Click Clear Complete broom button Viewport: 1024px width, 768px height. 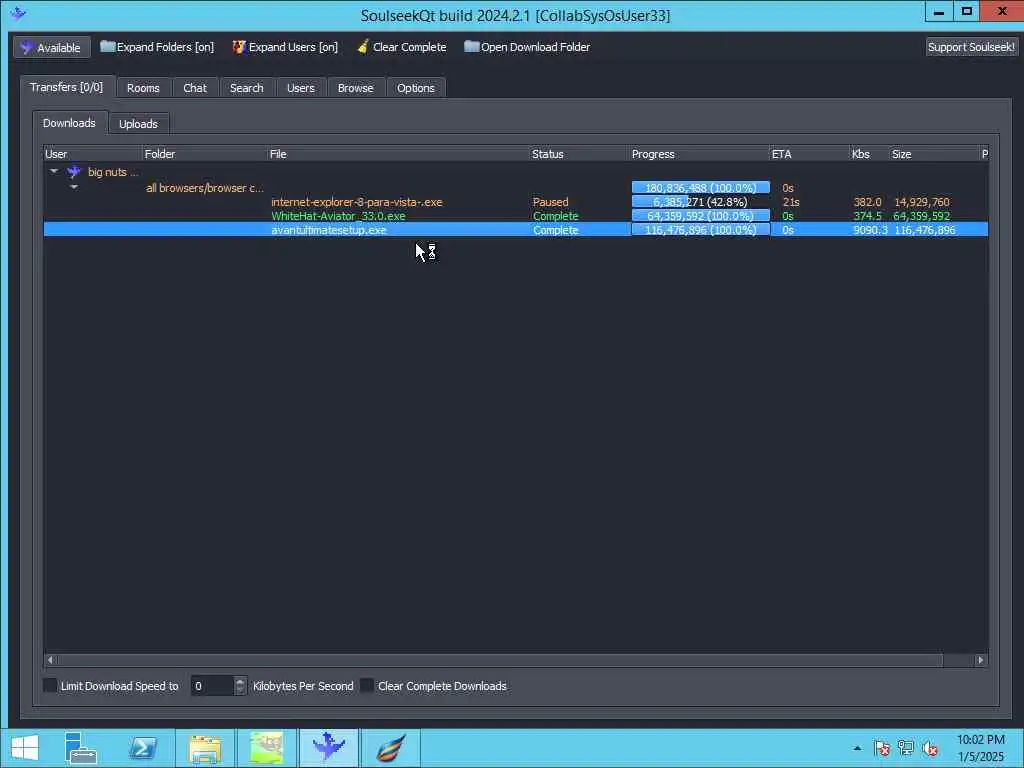tap(402, 47)
